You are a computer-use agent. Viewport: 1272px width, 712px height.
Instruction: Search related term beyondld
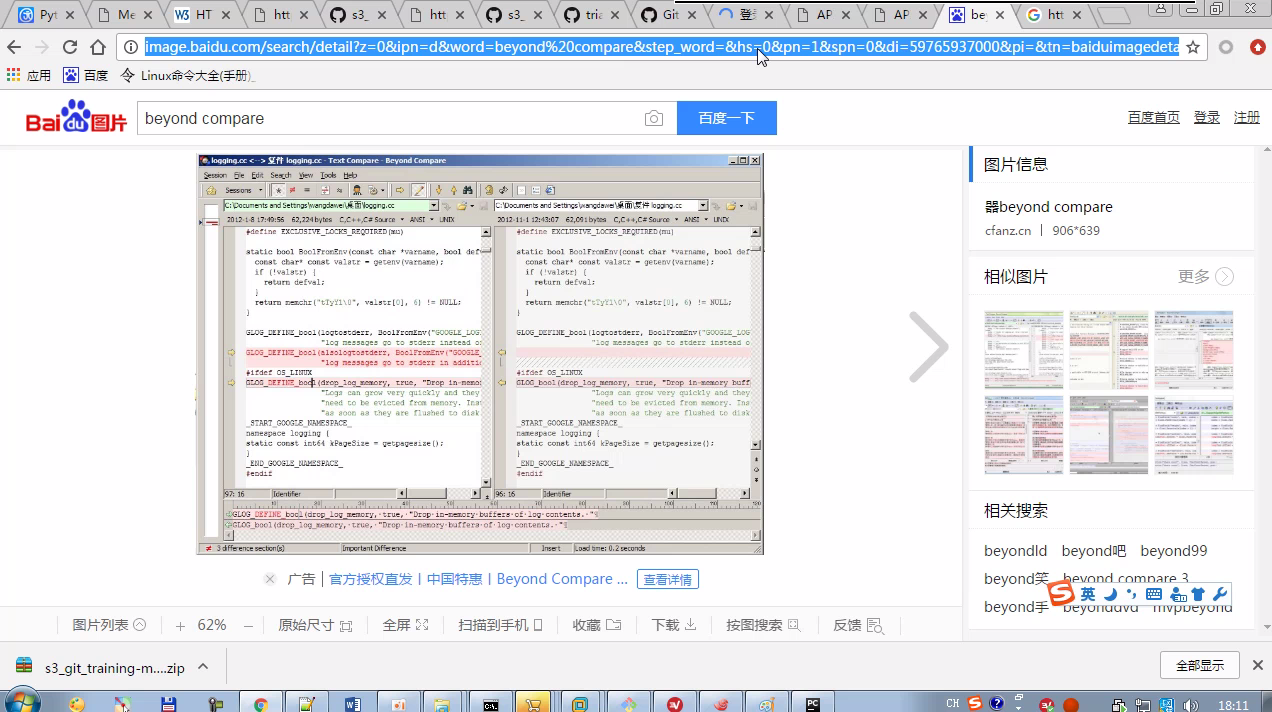(1015, 551)
